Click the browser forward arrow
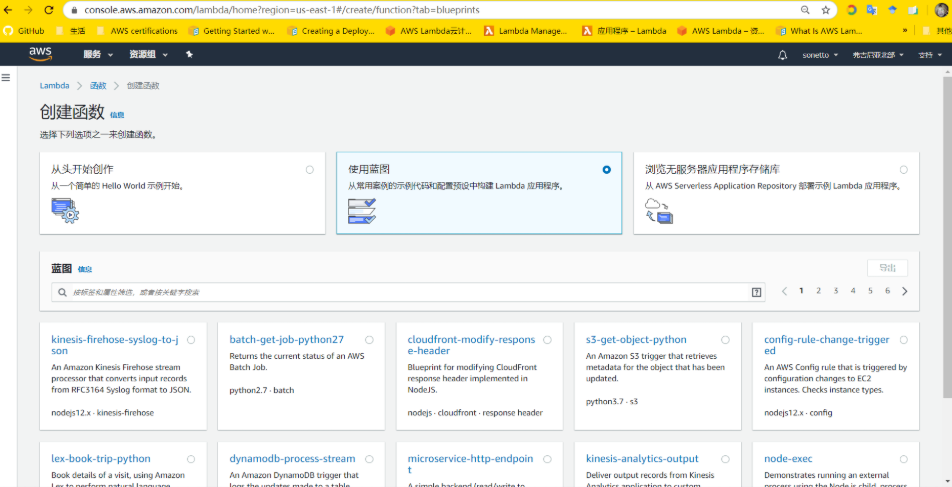This screenshot has width=952, height=487. click(28, 10)
